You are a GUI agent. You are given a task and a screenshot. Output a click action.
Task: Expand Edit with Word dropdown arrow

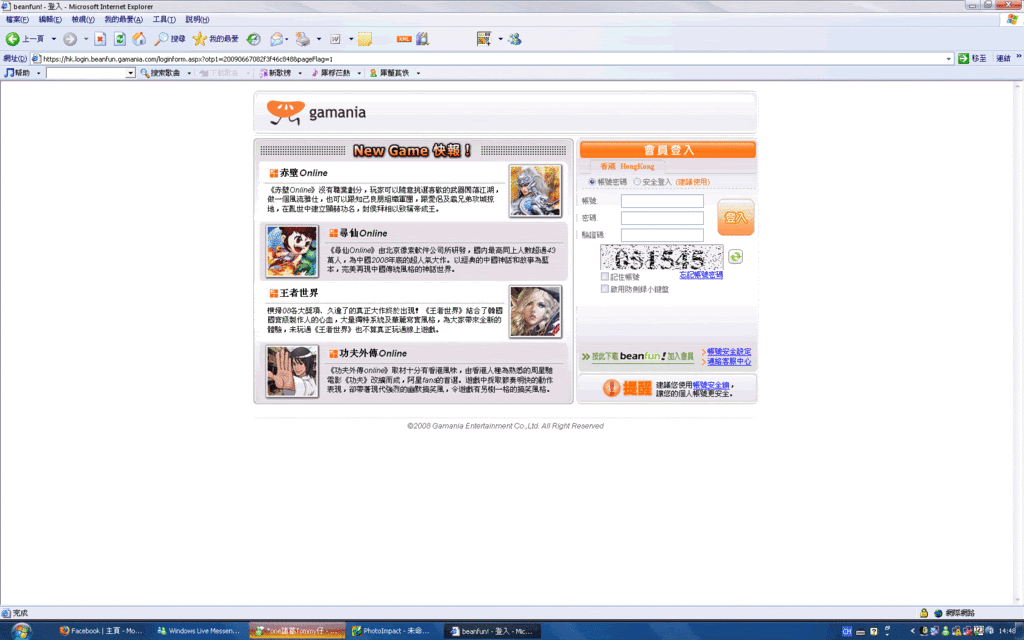[x=351, y=39]
